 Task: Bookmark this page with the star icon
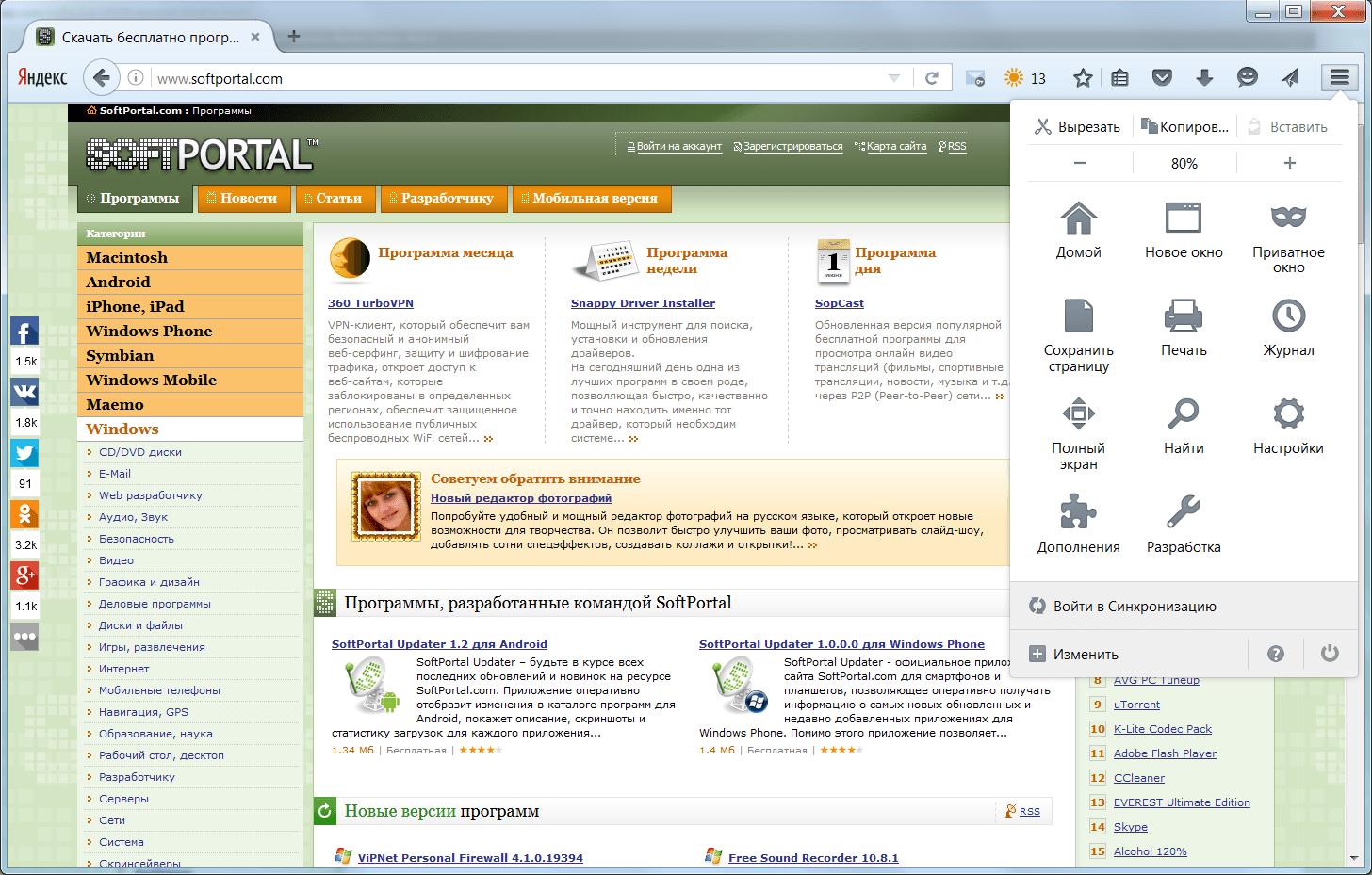click(1083, 78)
